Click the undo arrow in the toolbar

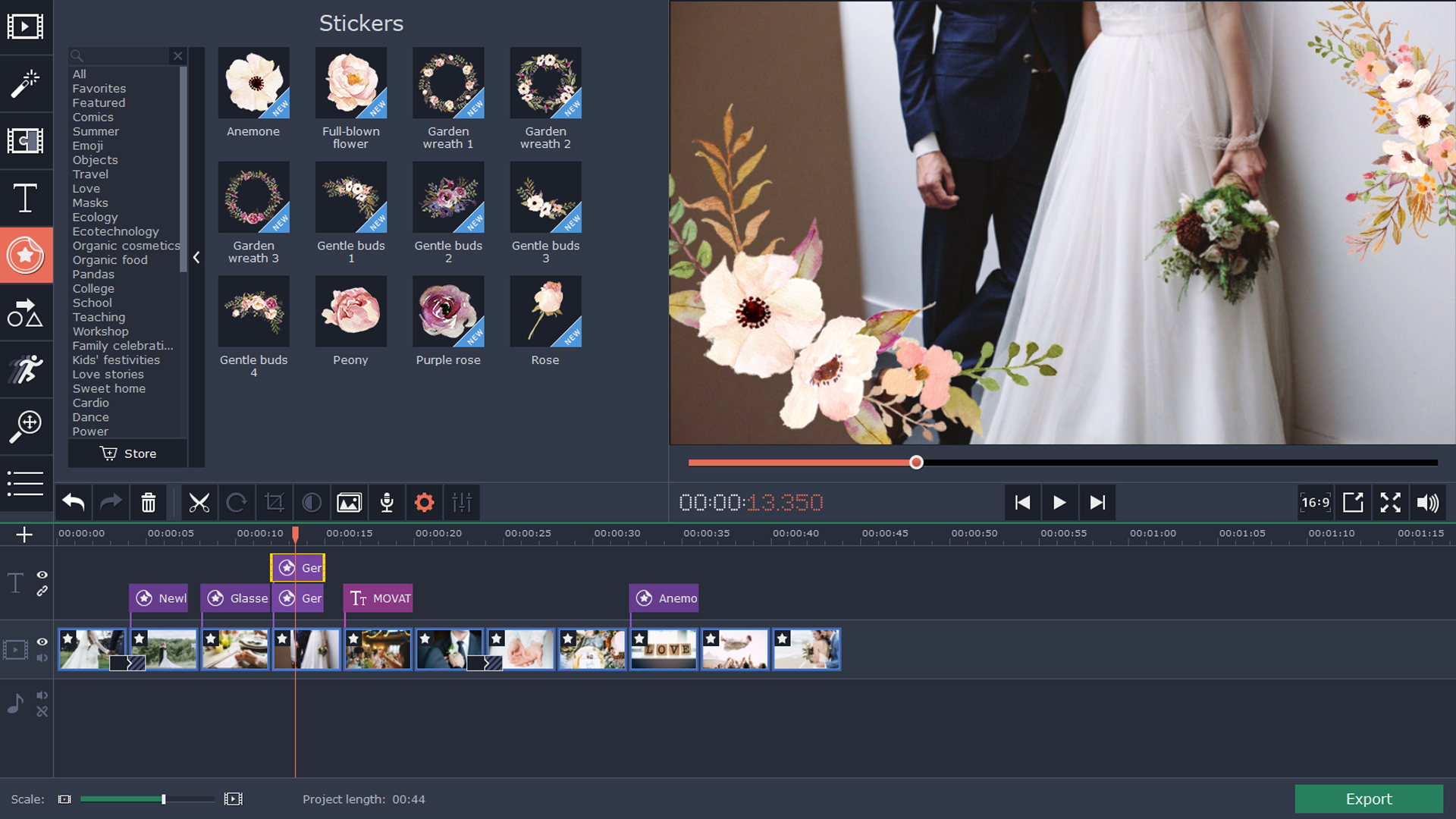73,502
